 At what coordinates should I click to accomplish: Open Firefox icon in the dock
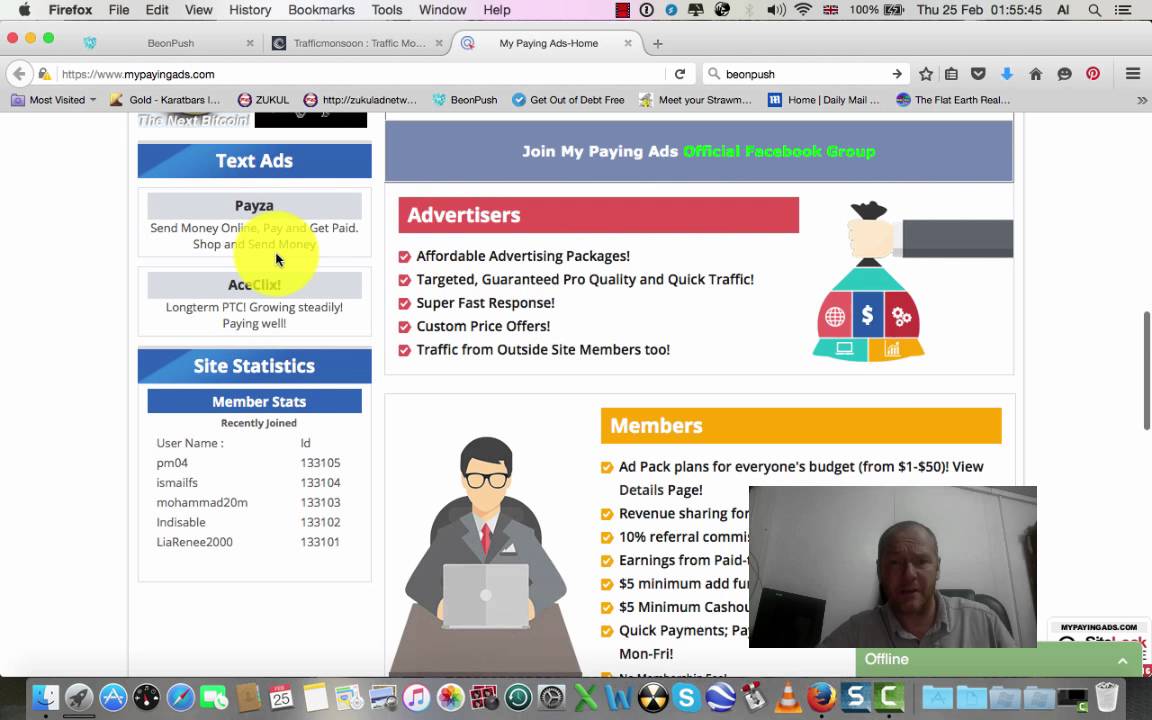[x=821, y=696]
